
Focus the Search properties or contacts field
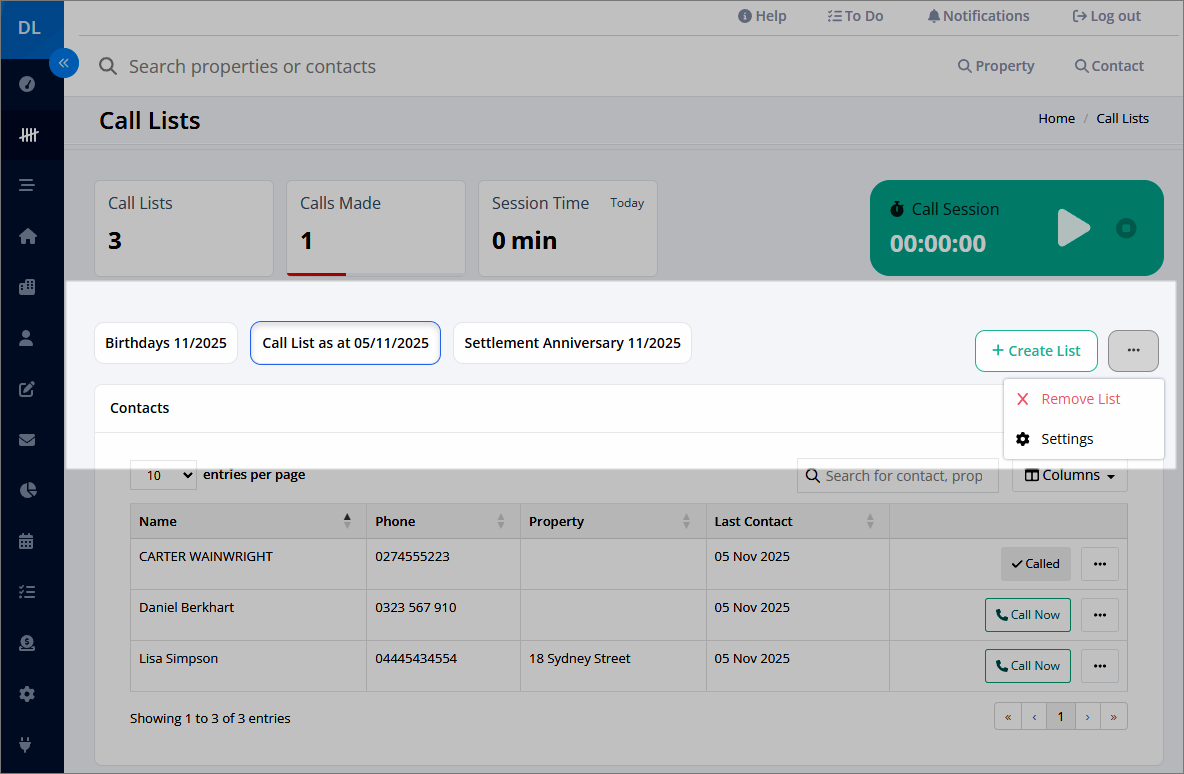click(252, 66)
